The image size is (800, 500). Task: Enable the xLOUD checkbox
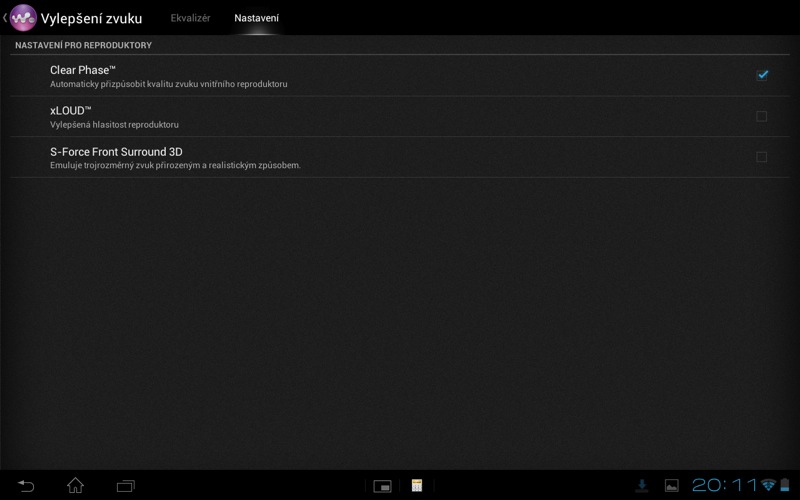(761, 116)
